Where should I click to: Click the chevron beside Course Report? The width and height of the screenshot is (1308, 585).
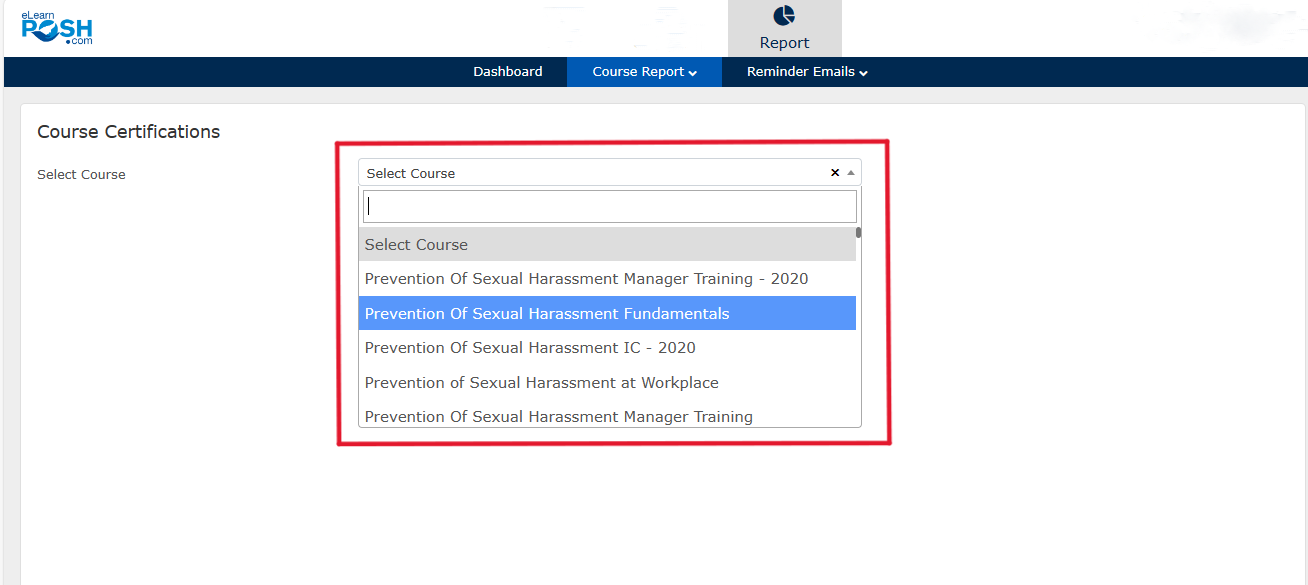(693, 73)
